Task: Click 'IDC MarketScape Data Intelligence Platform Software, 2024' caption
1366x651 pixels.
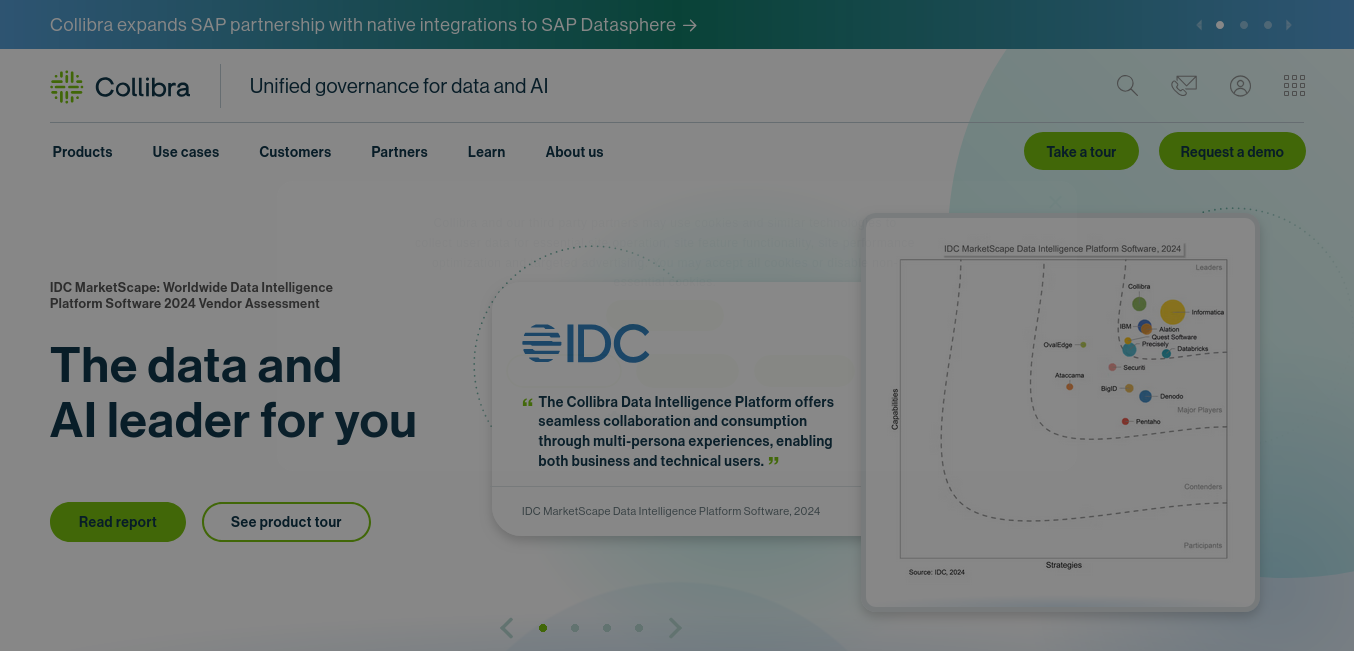Action: pos(671,511)
